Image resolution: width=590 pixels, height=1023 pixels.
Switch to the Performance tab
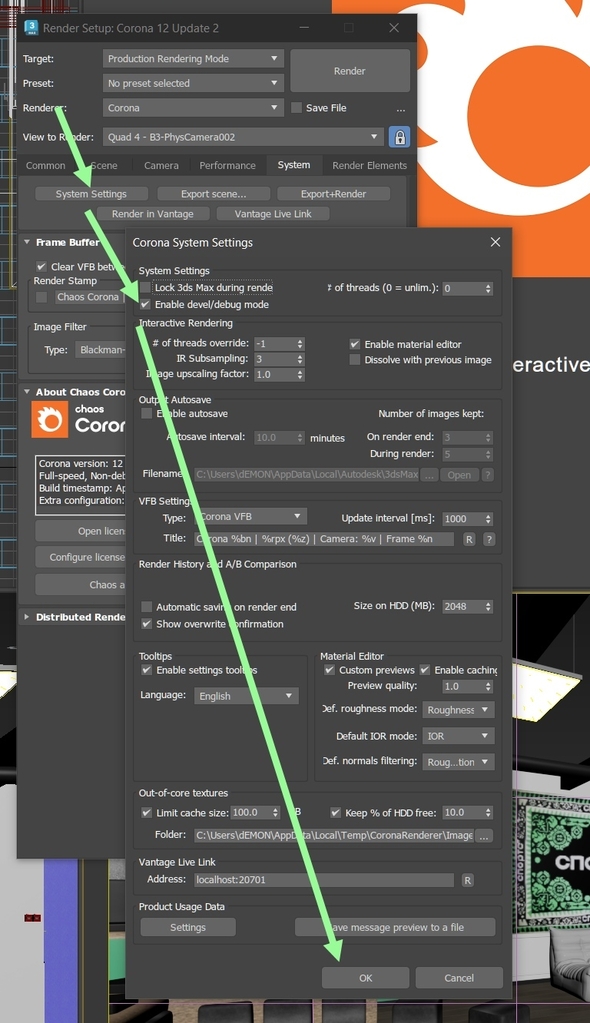[x=227, y=166]
